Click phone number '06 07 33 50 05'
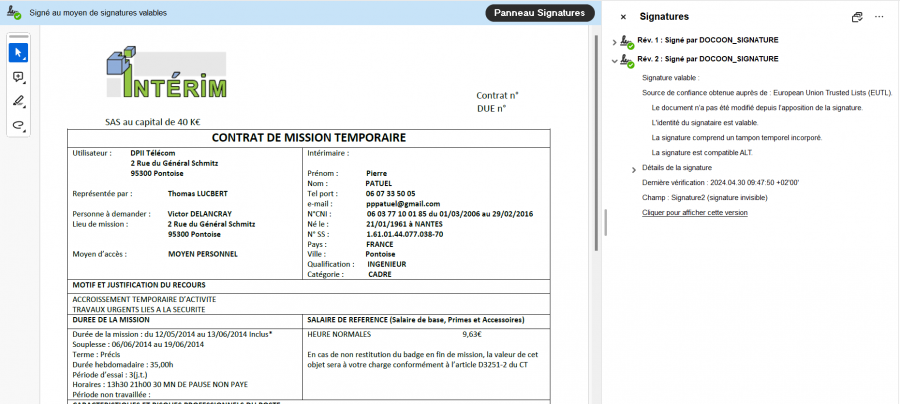Screen dimensions: 900x404 pos(390,193)
